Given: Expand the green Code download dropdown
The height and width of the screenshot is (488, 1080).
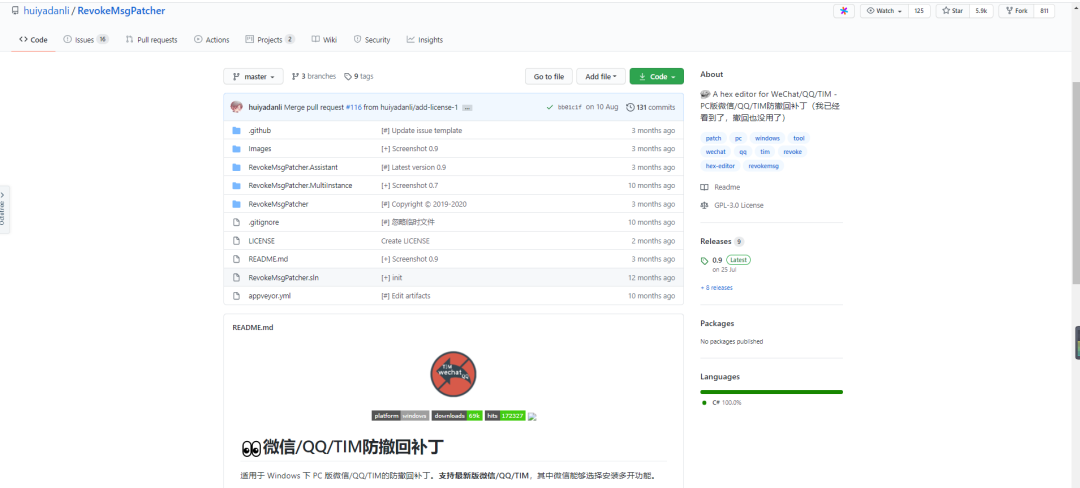Looking at the screenshot, I should click(656, 76).
